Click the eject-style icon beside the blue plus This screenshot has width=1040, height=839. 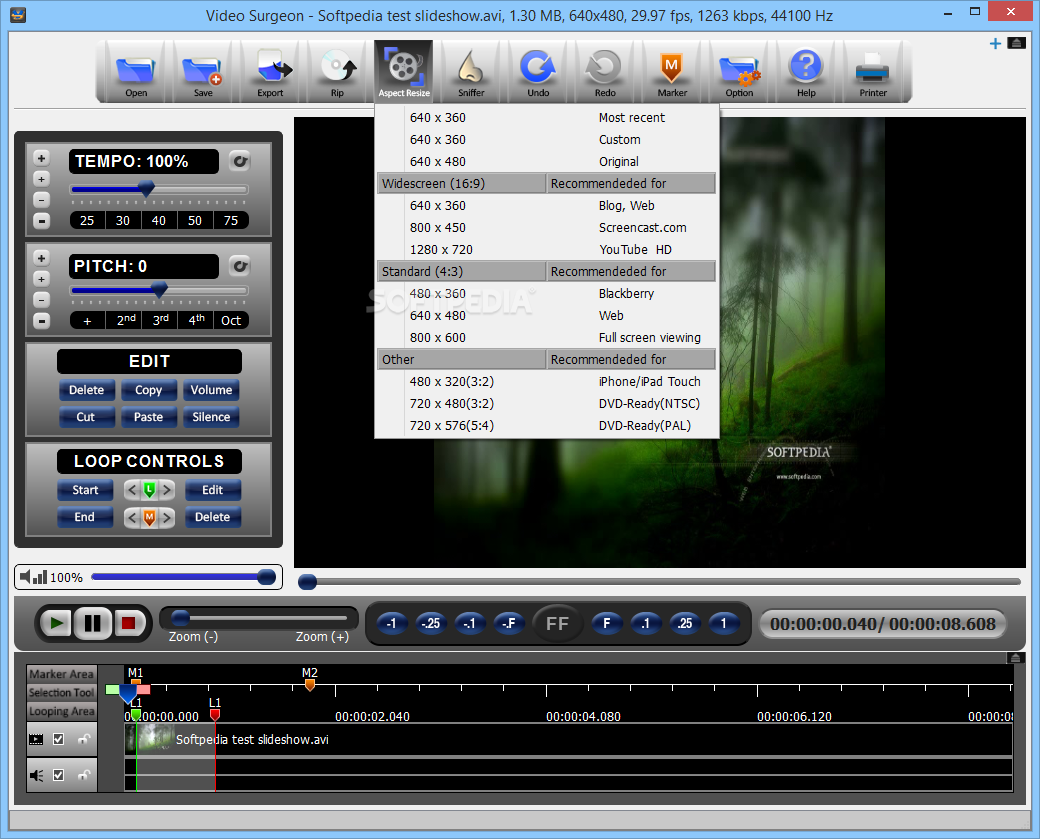1016,43
